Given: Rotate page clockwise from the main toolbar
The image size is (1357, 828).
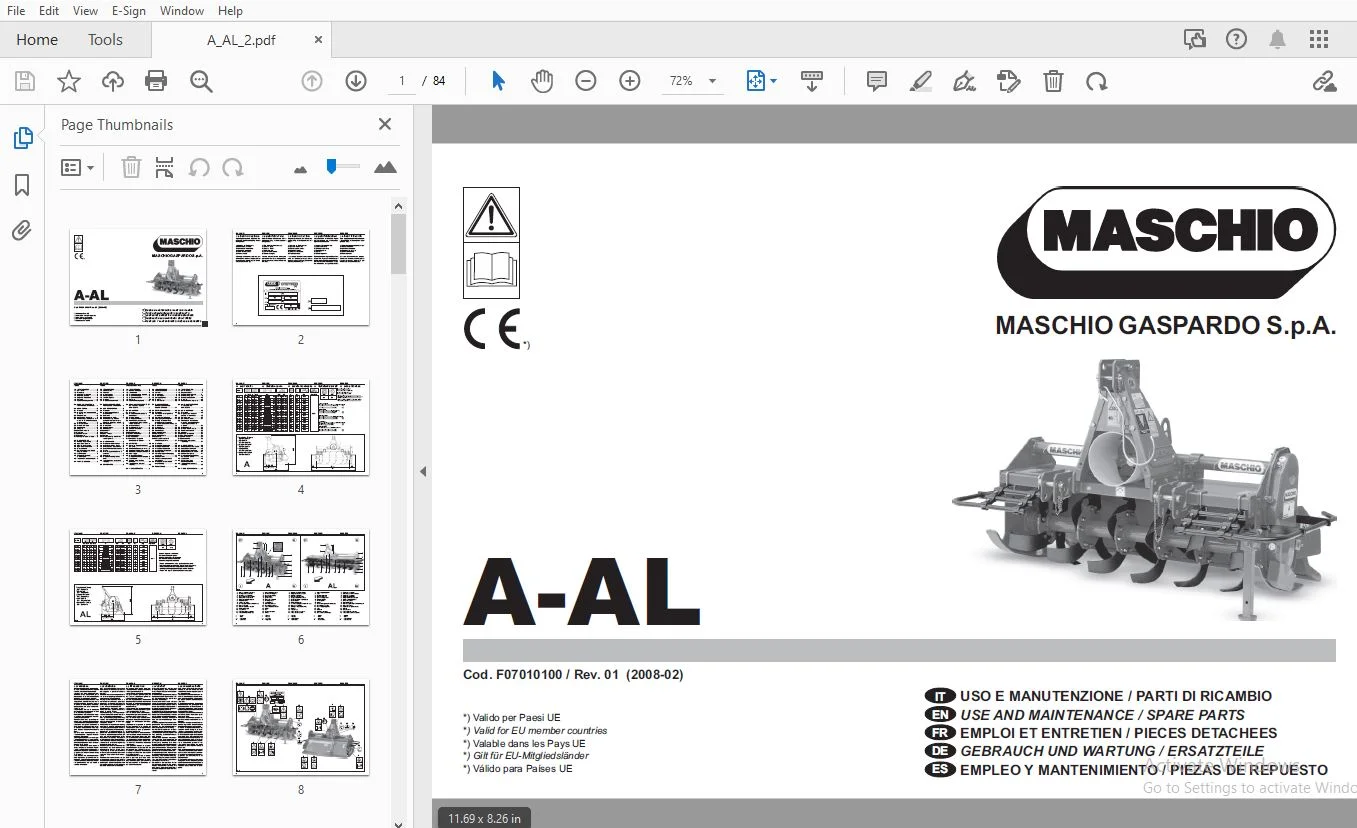Looking at the screenshot, I should click(1097, 82).
